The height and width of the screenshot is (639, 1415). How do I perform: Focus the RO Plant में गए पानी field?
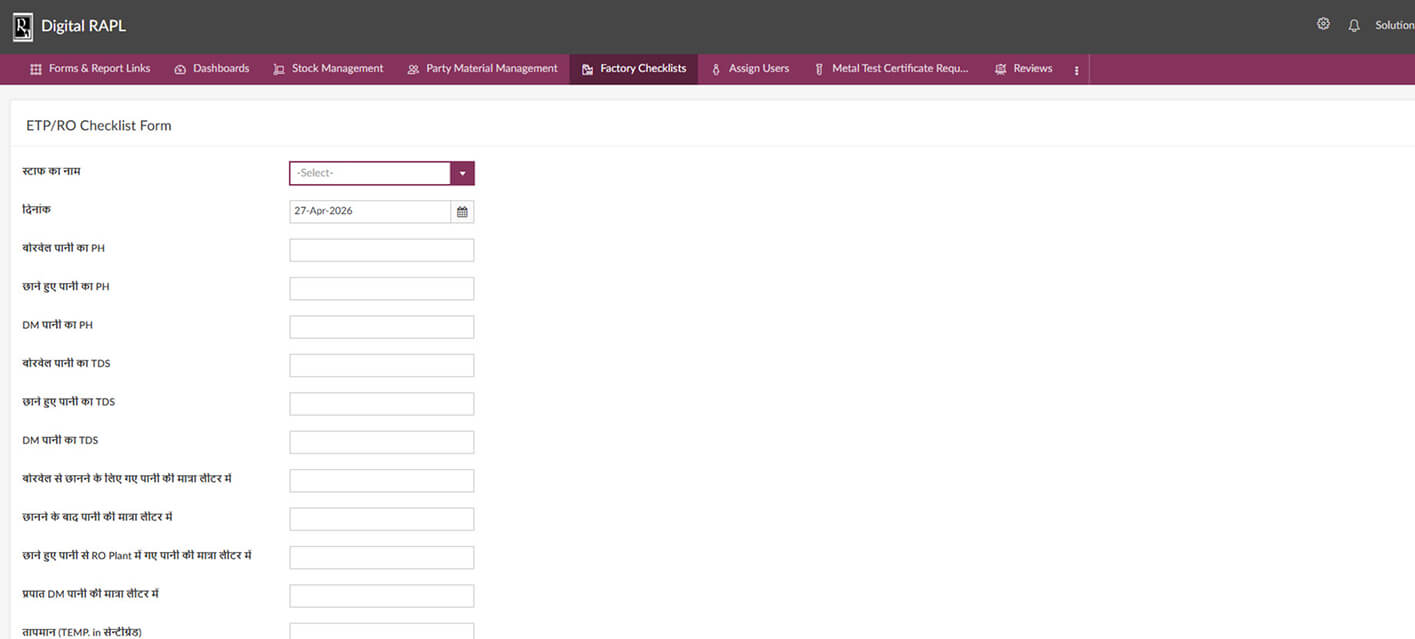tap(382, 557)
